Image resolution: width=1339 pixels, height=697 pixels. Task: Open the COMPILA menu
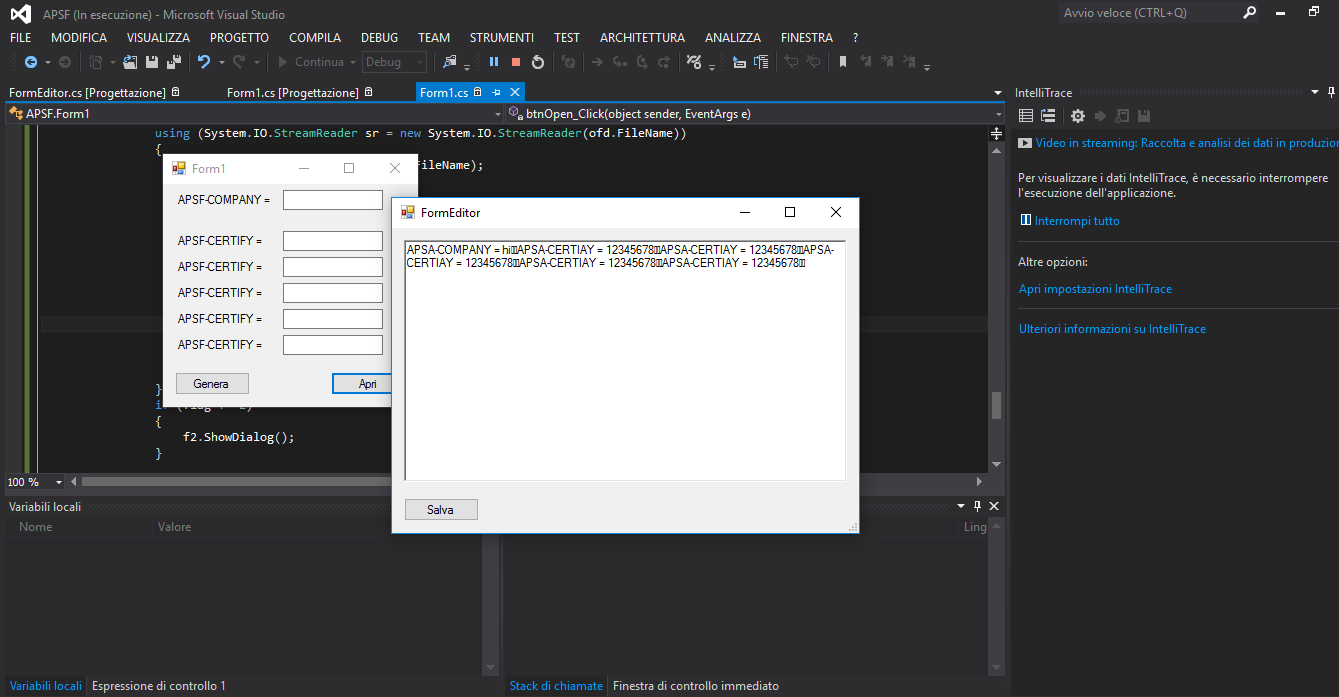tap(314, 37)
